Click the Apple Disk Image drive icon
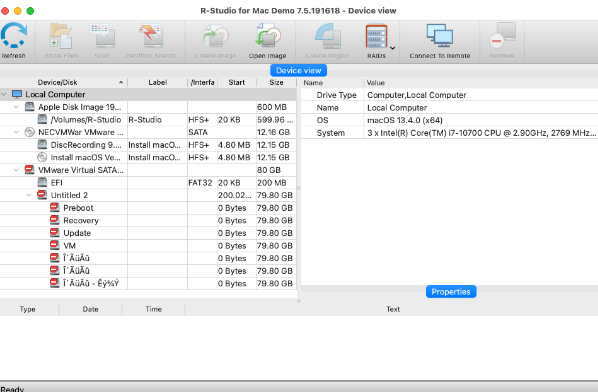598x392 pixels. tap(29, 107)
